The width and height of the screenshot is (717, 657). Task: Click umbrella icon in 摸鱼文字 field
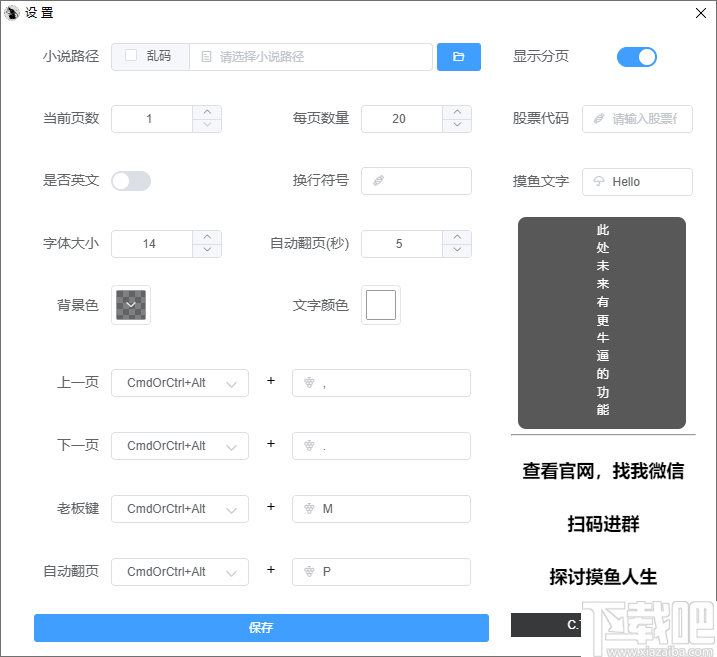pos(599,182)
